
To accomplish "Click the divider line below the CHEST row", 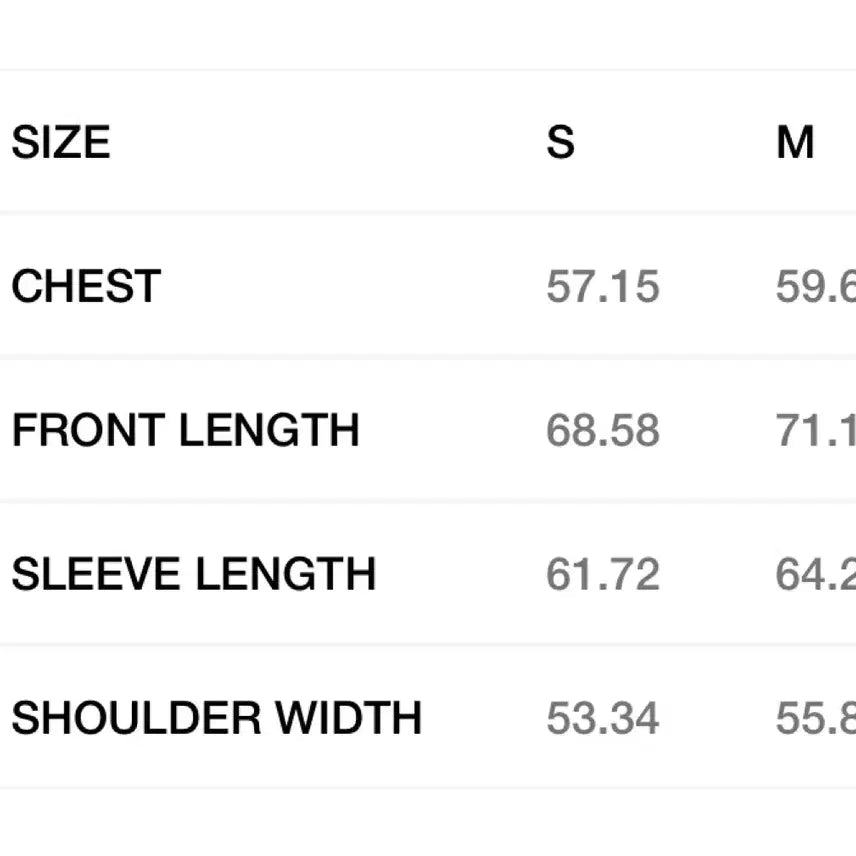I will click(x=428, y=357).
